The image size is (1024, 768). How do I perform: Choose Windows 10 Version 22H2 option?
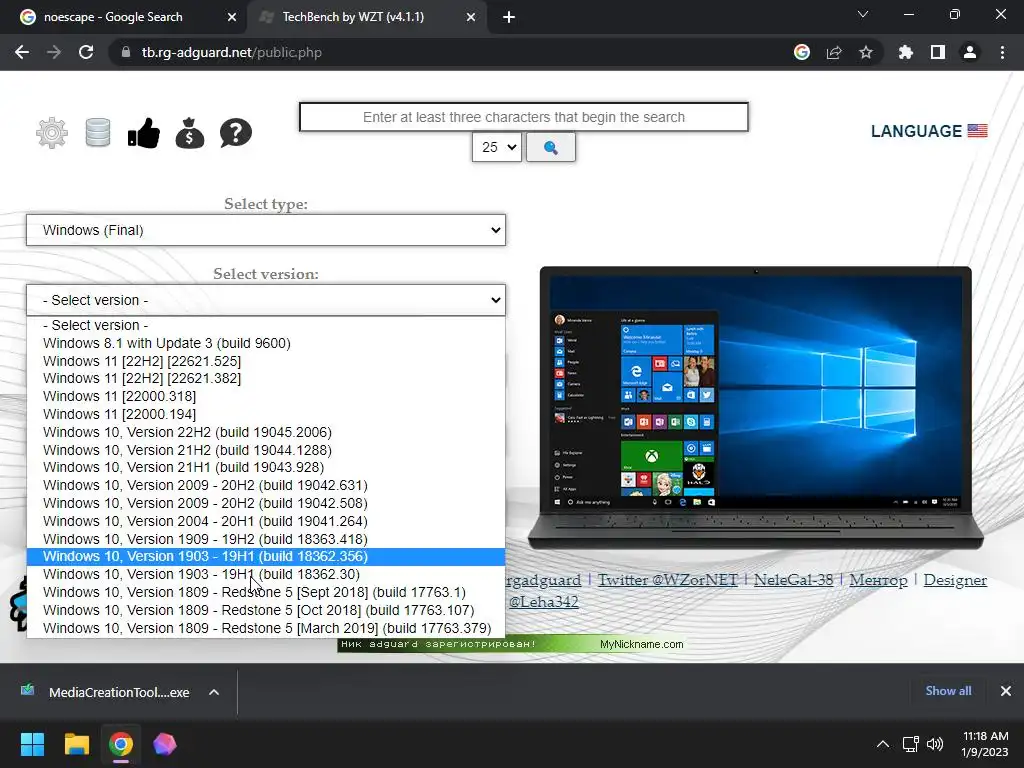[x=266, y=432]
